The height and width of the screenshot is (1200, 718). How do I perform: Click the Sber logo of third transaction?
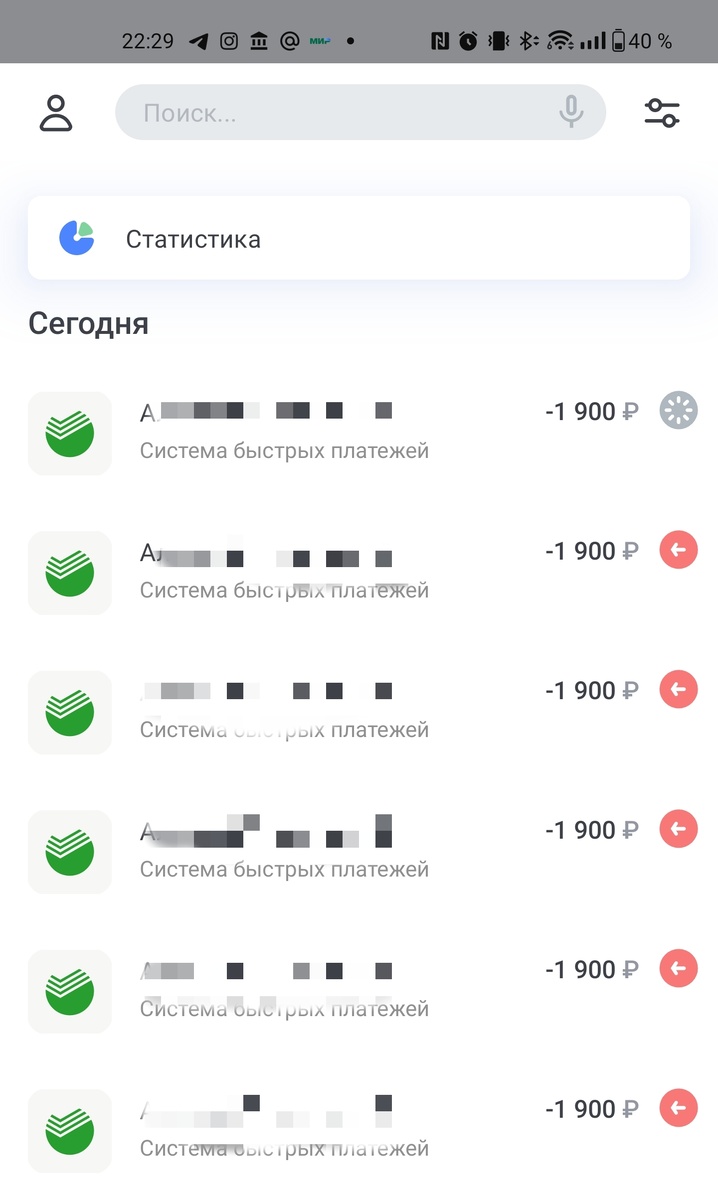point(70,712)
